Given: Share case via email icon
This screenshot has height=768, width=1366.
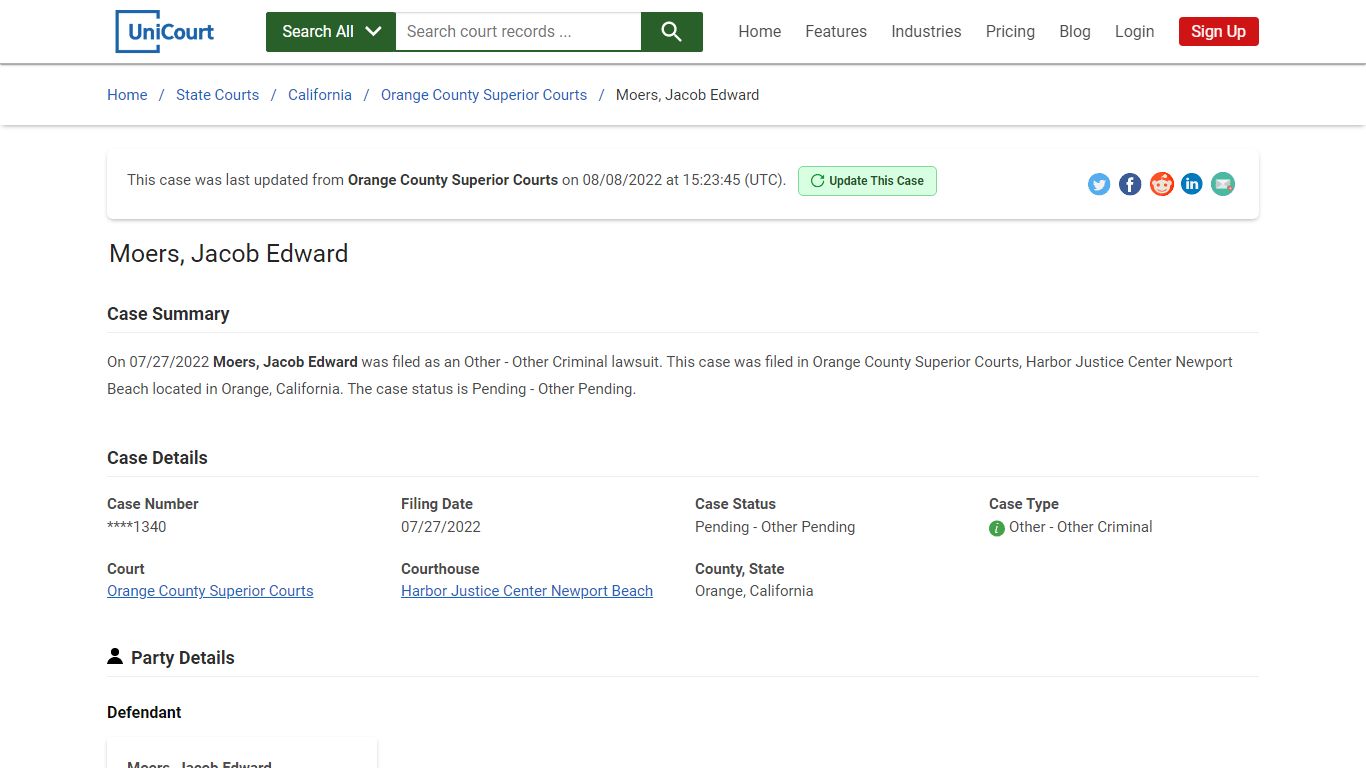Looking at the screenshot, I should point(1223,184).
